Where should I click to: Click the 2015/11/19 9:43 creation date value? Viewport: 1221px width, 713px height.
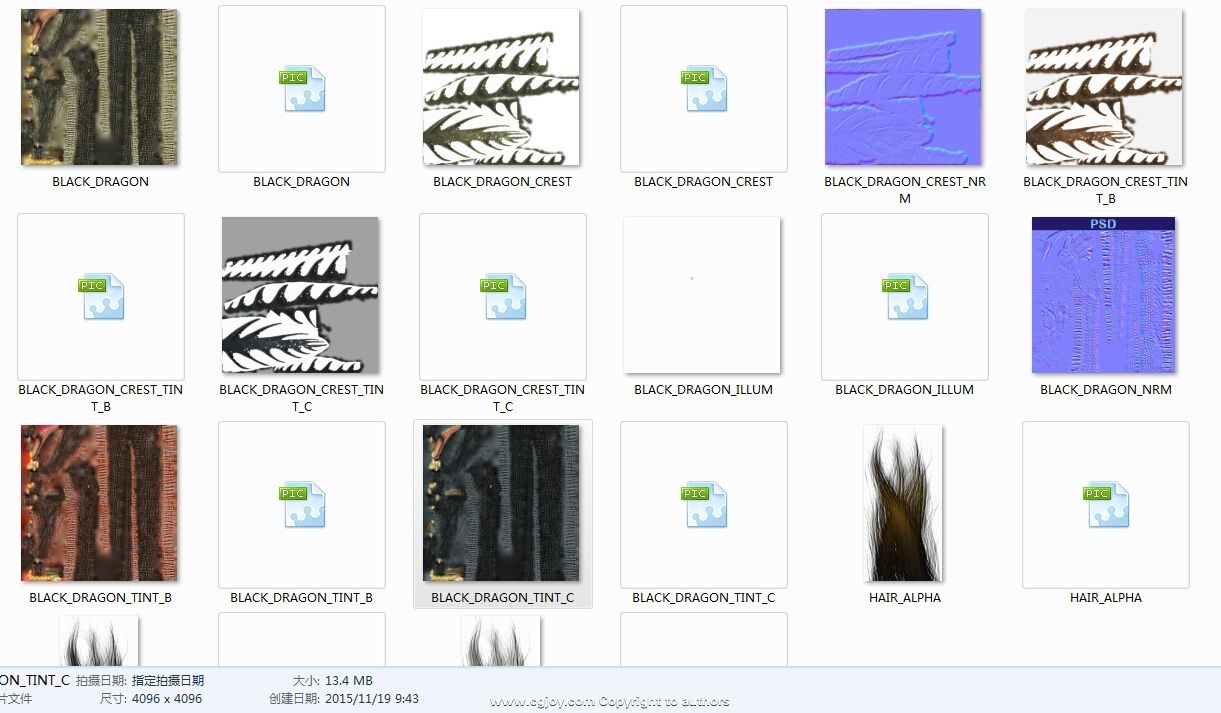point(372,699)
